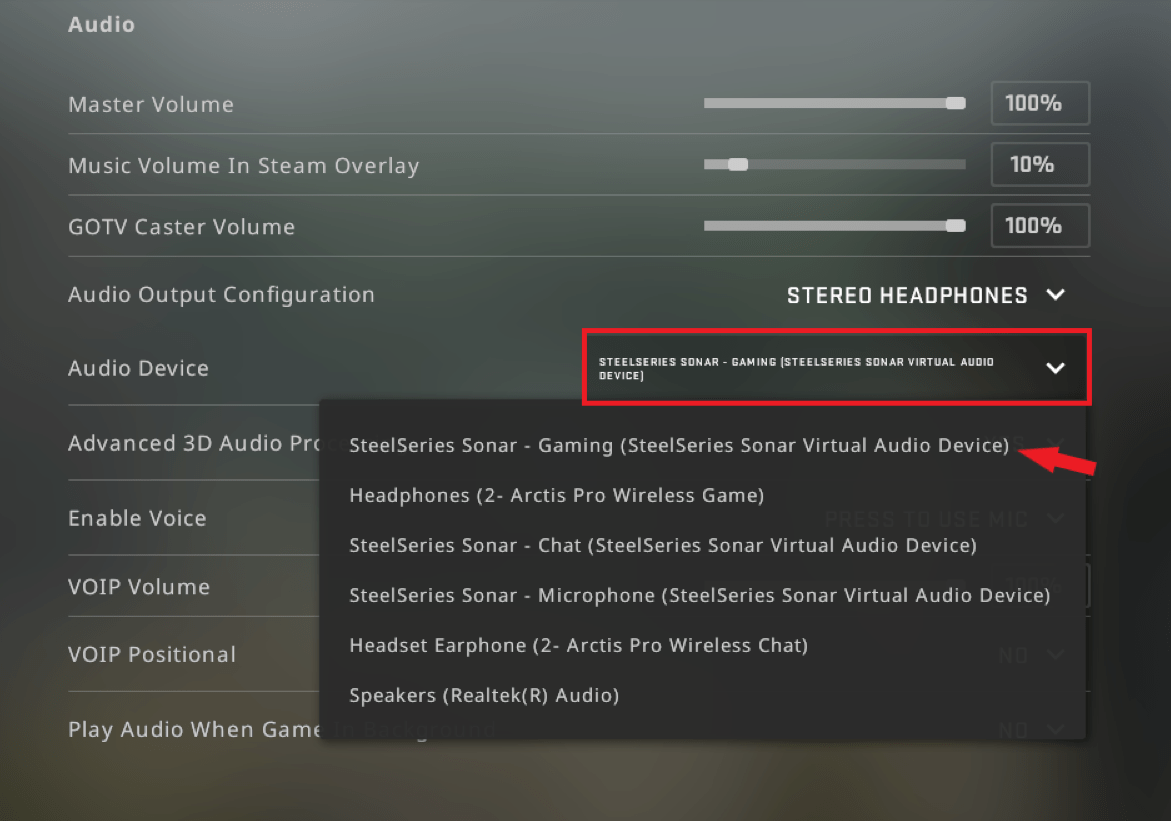
Task: Collapse the Audio Device dropdown chevron
Action: point(1056,367)
